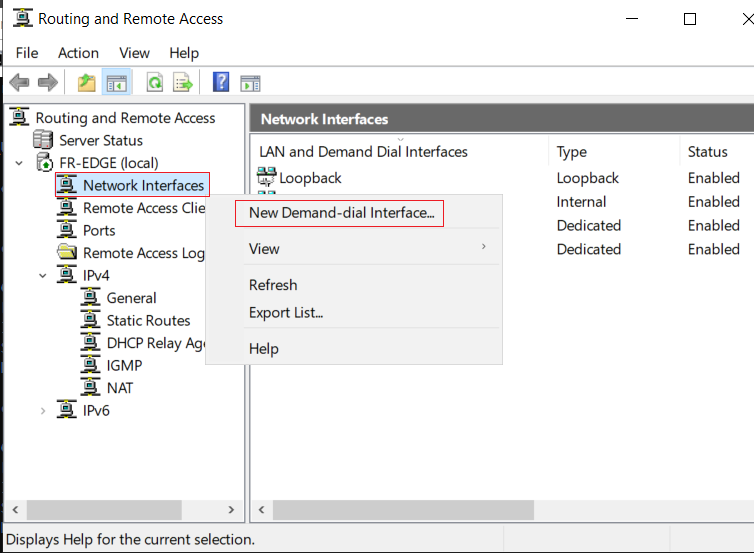Viewport: 754px width, 553px height.
Task: Click the Forward arrow toolbar icon
Action: (48, 83)
